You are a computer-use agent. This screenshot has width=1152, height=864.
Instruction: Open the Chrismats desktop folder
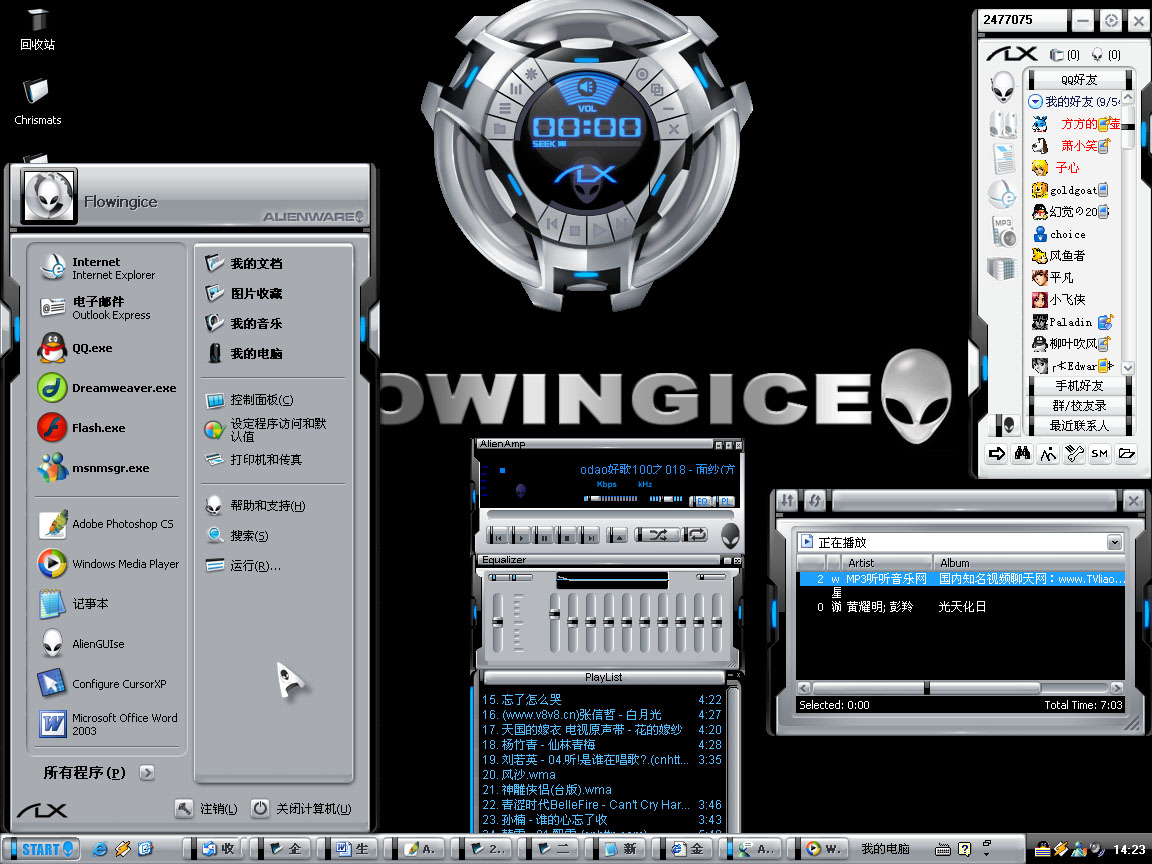tap(37, 101)
